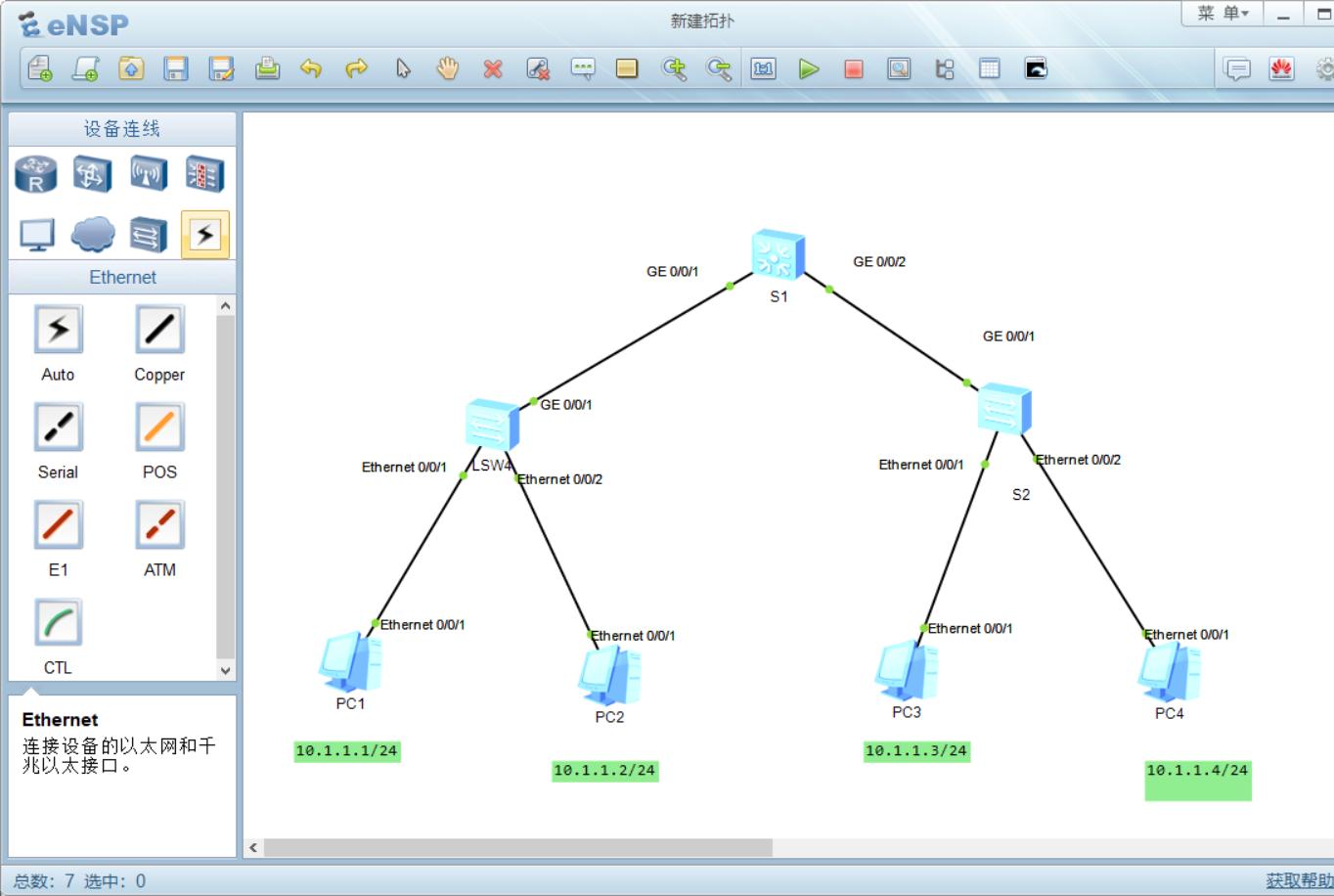Click the 10.1.1.2/24 green label
This screenshot has width=1334, height=896.
pos(605,771)
